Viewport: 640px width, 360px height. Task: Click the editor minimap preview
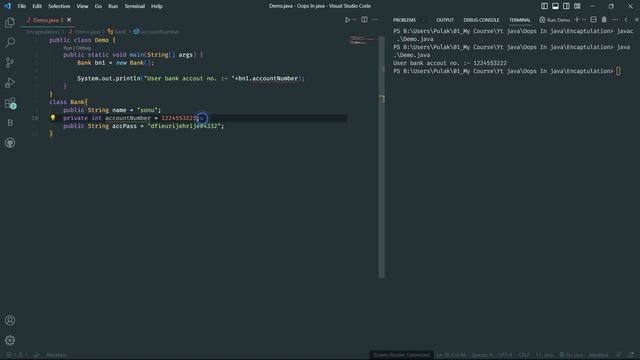click(362, 40)
